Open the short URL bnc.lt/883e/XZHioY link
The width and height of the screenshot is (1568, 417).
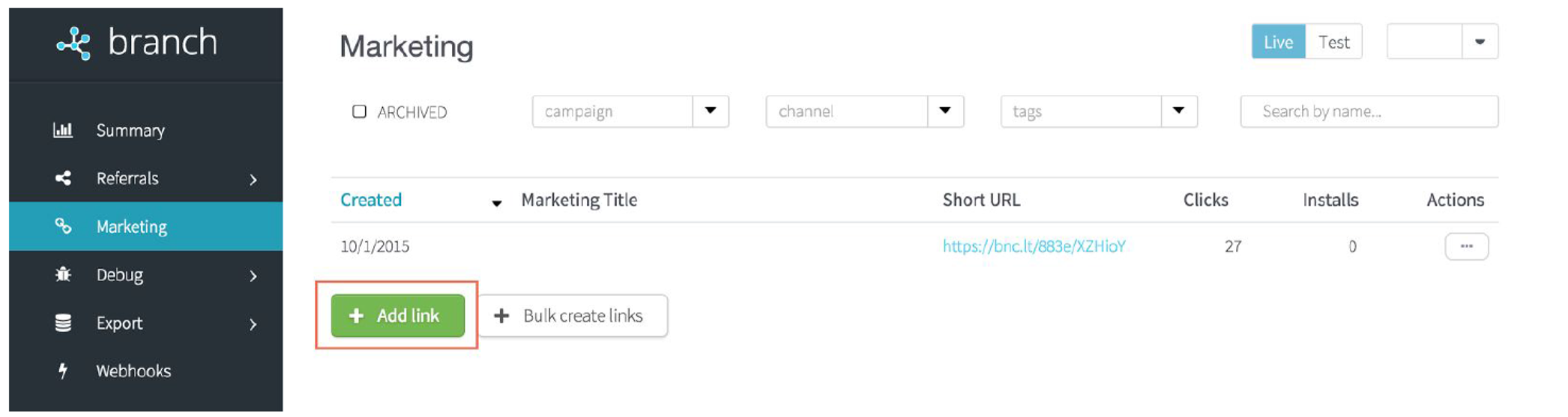tap(1034, 246)
